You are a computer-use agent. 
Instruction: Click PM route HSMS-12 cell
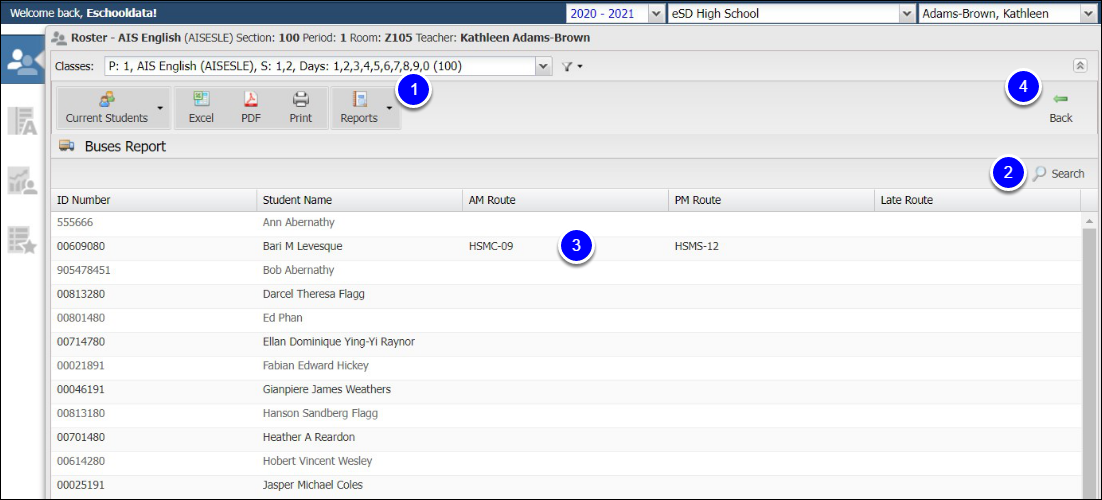tap(696, 246)
